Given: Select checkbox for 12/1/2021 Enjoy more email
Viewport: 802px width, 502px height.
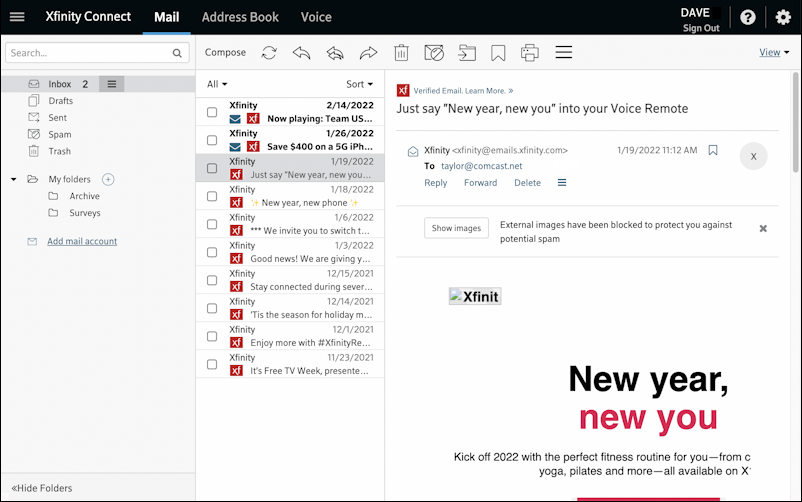Looking at the screenshot, I should click(x=212, y=336).
